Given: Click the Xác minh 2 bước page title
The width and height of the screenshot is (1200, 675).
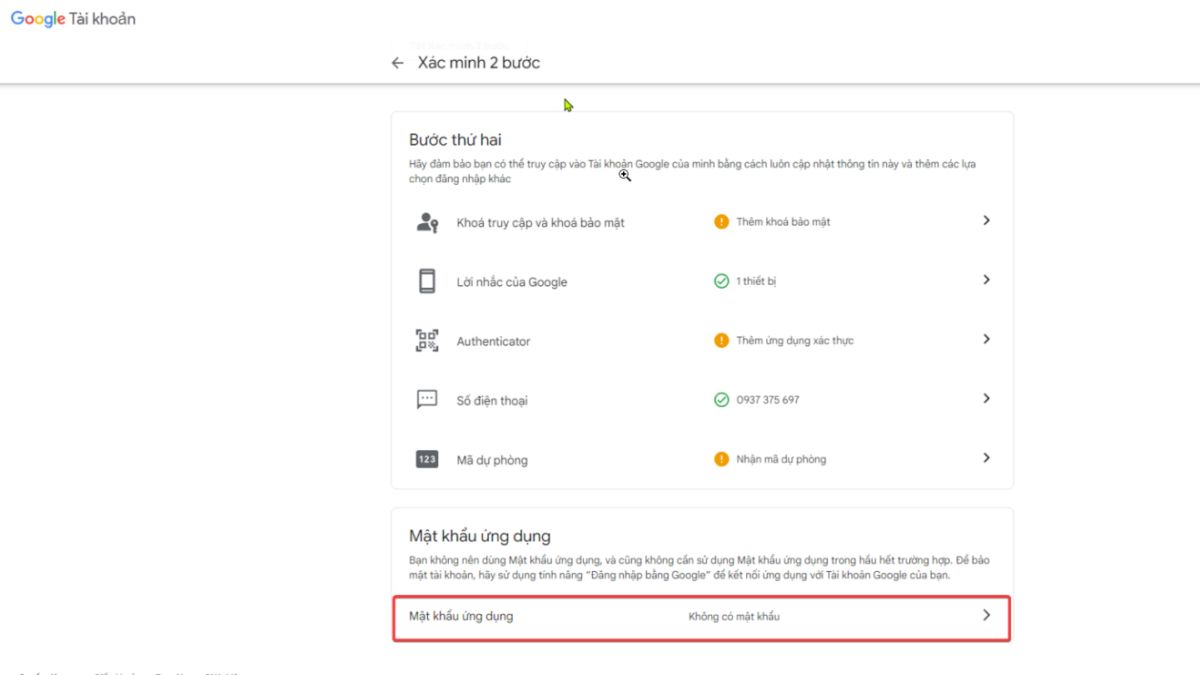Looking at the screenshot, I should (479, 62).
